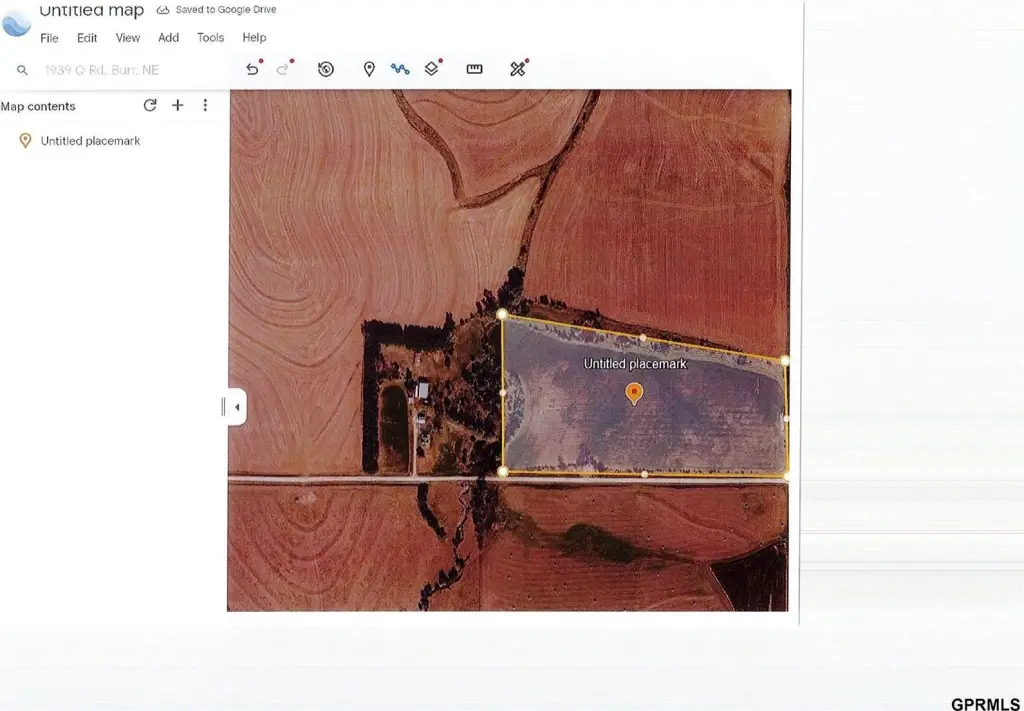Screen dimensions: 1024x711
Task: Select the Add placemark pin tool
Action: tap(369, 69)
